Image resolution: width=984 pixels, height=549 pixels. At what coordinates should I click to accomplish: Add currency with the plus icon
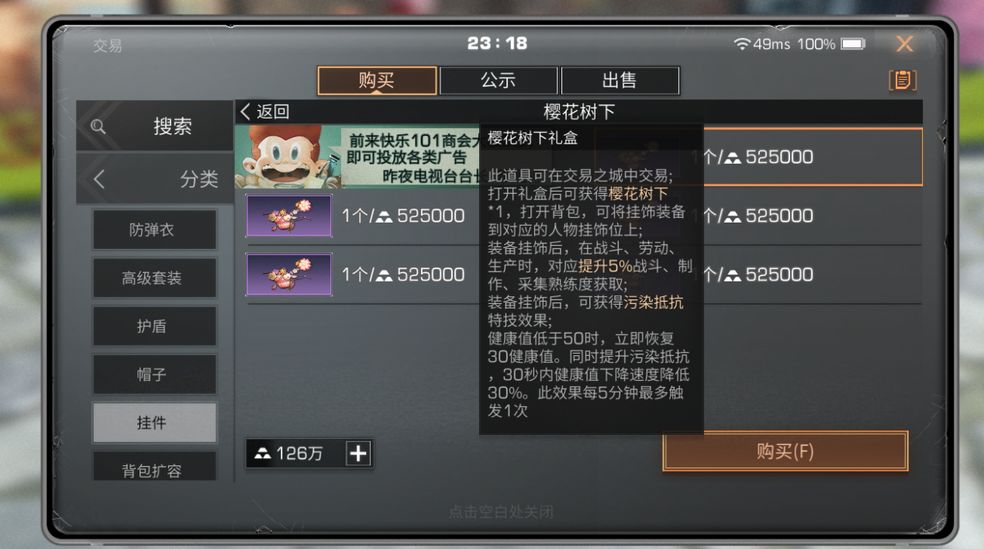click(358, 453)
